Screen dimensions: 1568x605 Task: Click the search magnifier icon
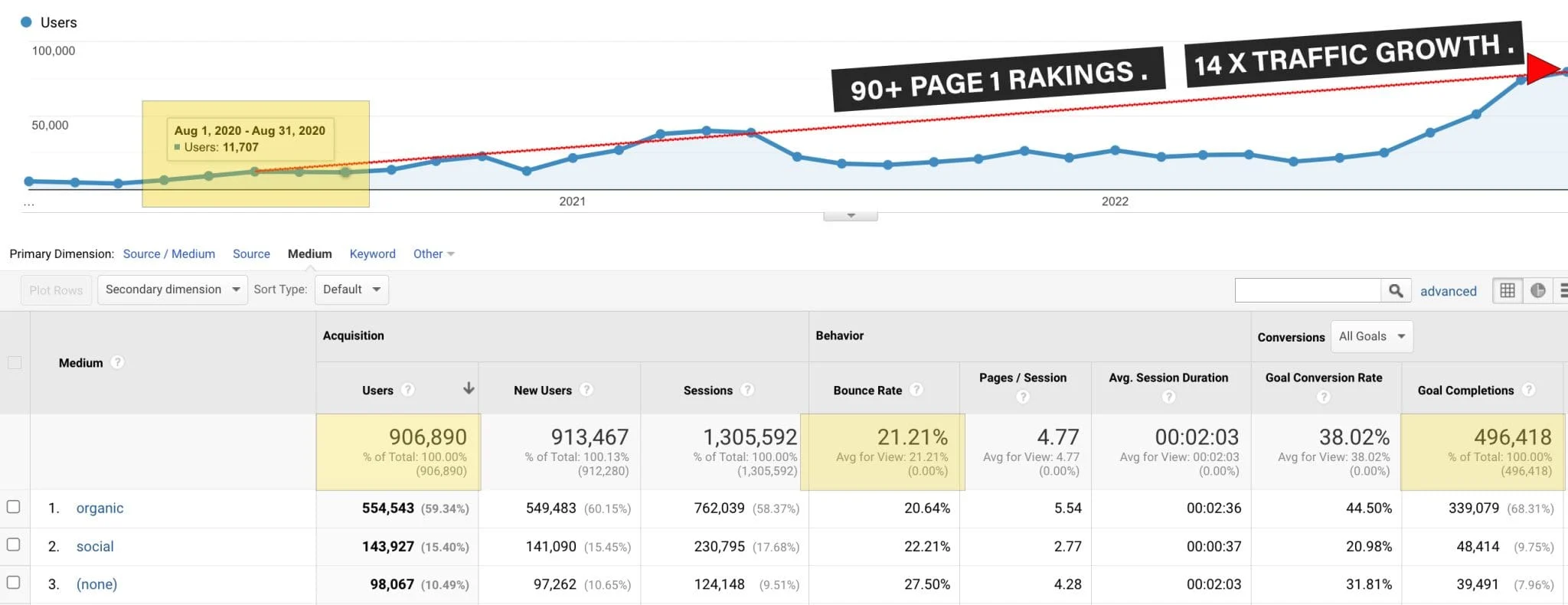[1396, 291]
